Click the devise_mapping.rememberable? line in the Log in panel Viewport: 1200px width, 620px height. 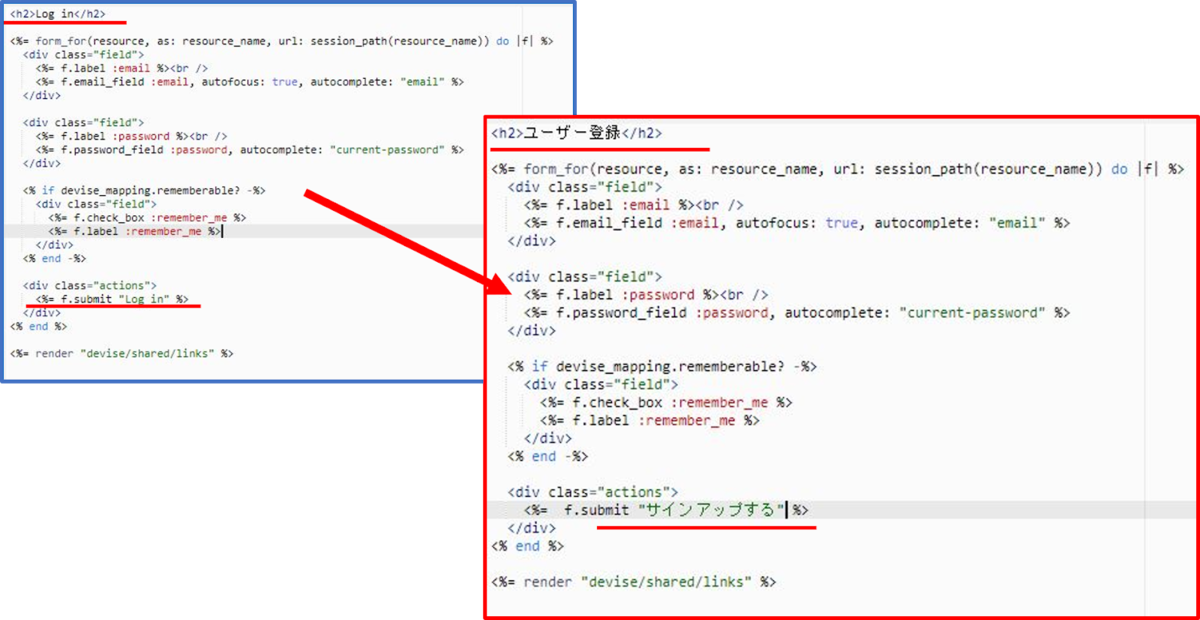tap(144, 190)
